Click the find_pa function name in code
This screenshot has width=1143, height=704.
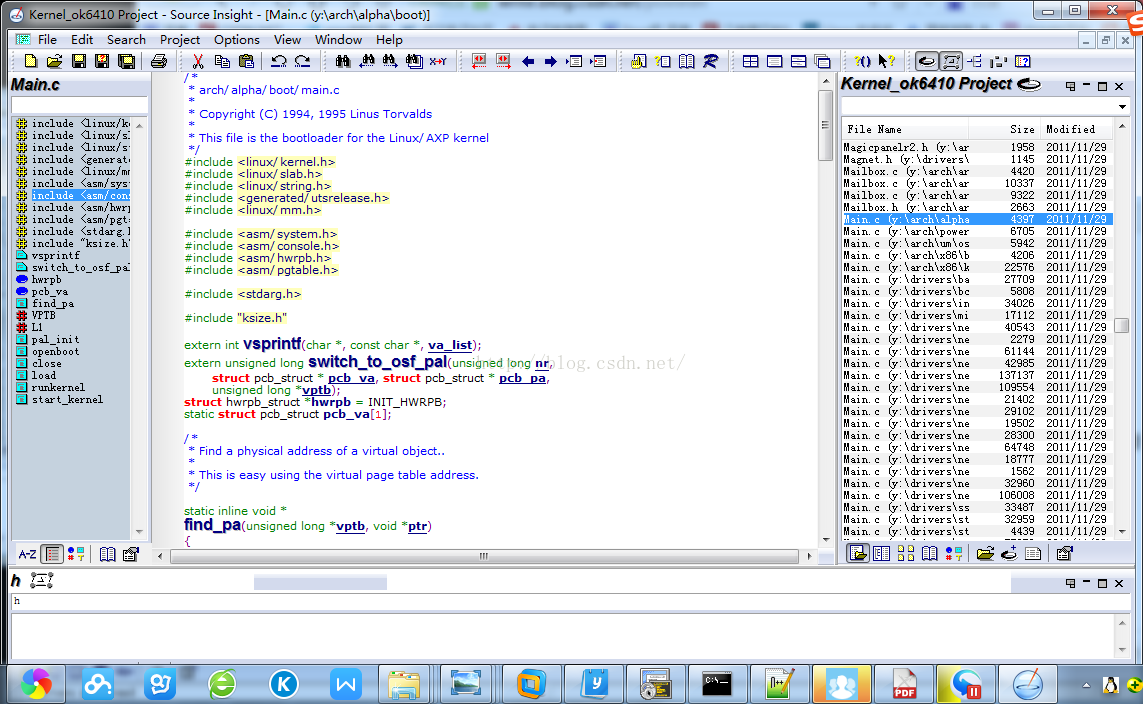(x=212, y=525)
